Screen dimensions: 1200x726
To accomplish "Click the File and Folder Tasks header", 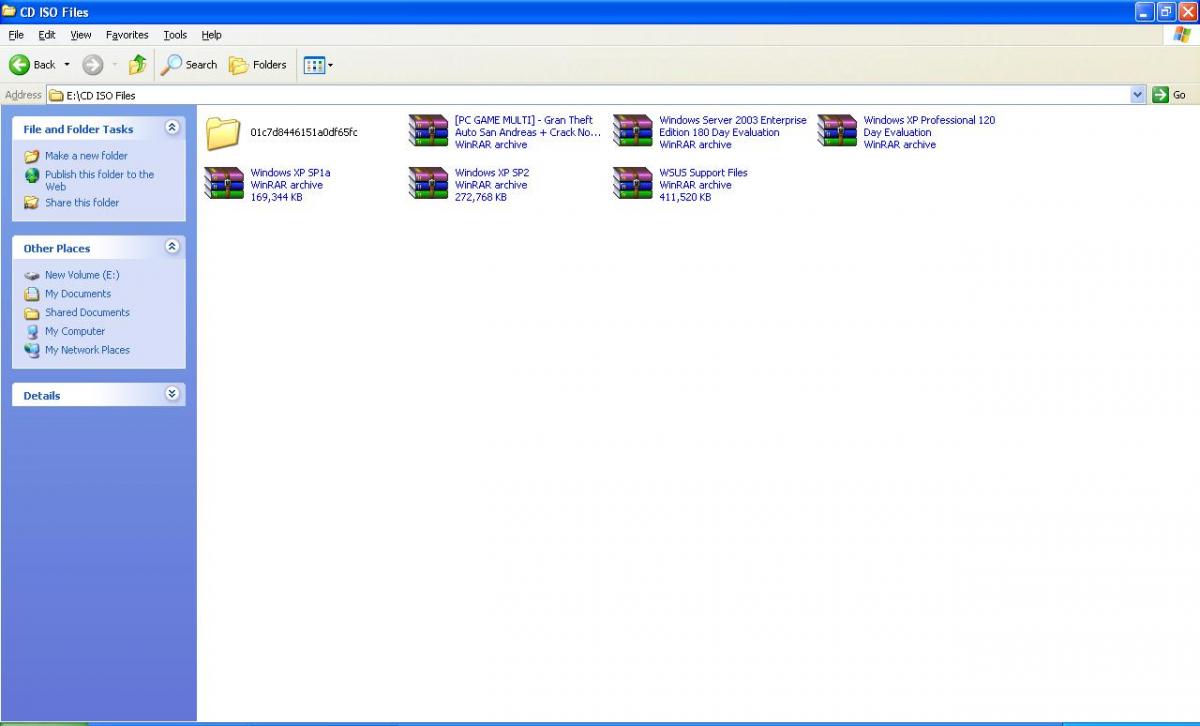I will 78,129.
